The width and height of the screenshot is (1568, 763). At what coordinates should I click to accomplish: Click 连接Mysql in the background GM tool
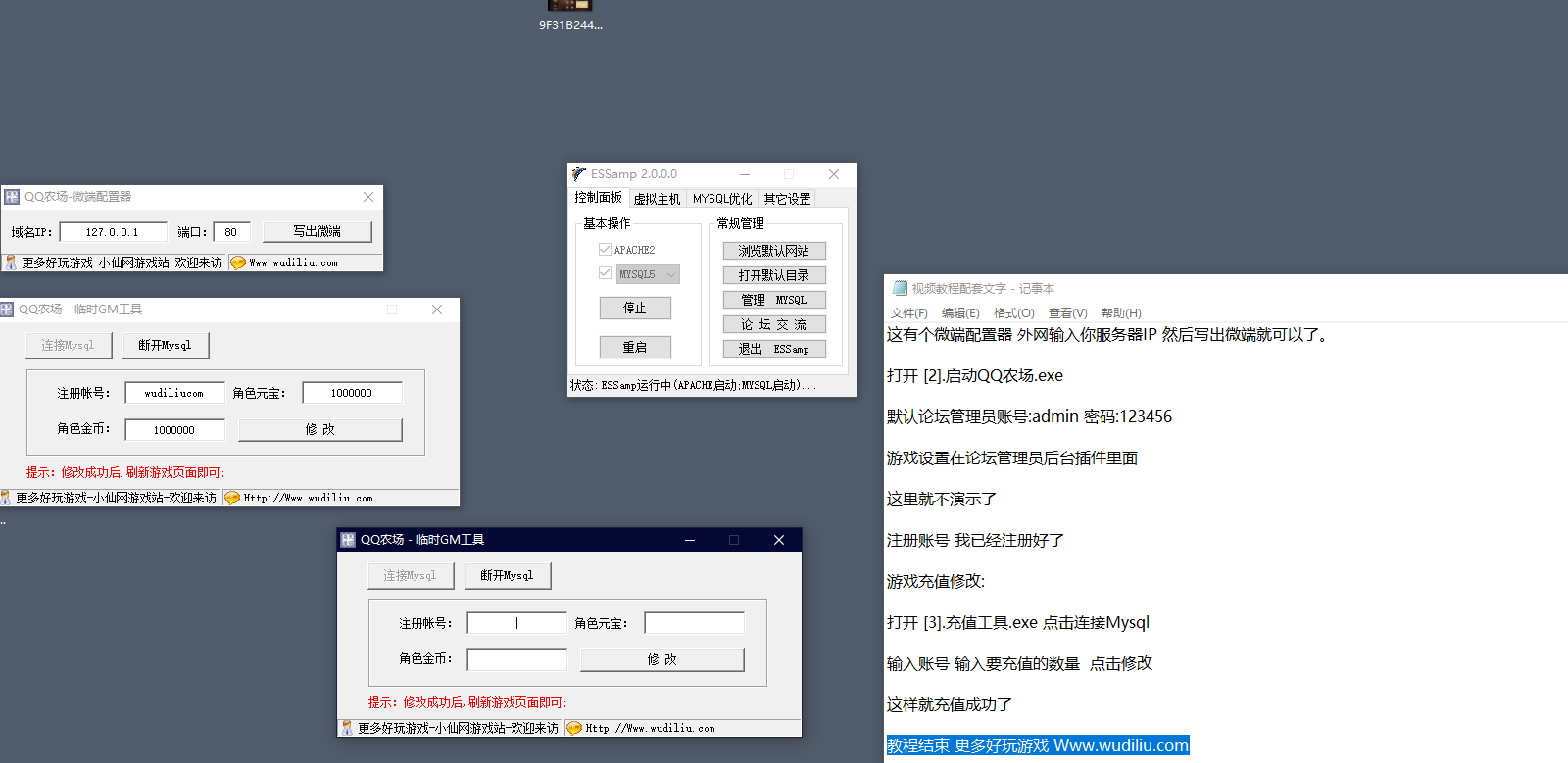(69, 345)
